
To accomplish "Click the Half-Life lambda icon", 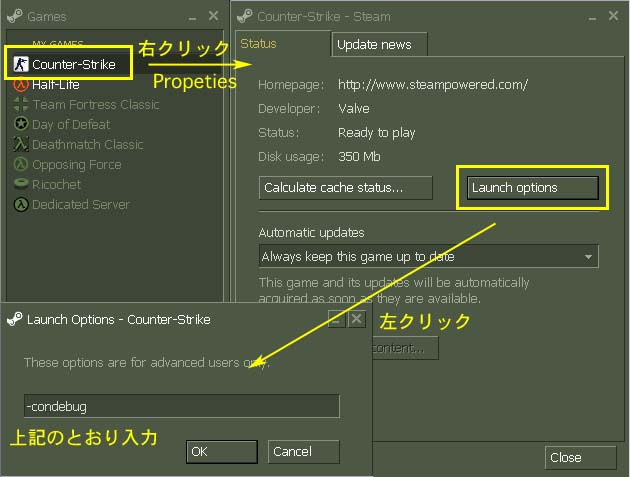I will [21, 84].
